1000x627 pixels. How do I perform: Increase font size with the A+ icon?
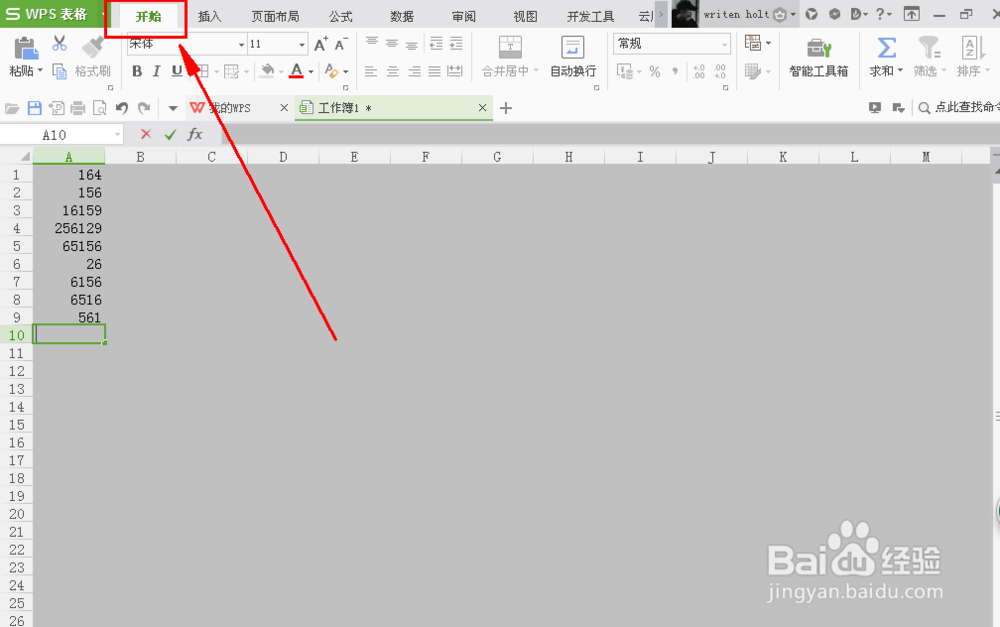pyautogui.click(x=321, y=44)
